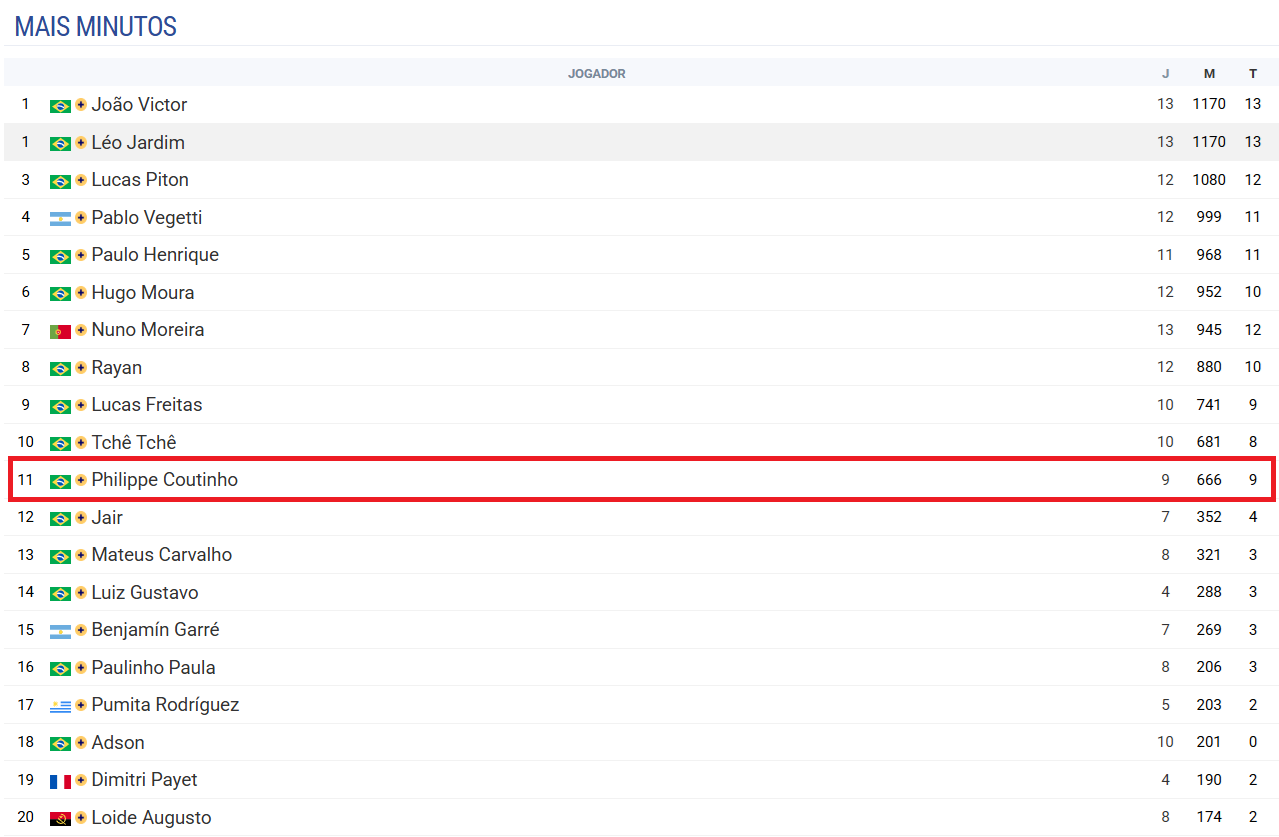Open Paulinho Paula player link

153,667
